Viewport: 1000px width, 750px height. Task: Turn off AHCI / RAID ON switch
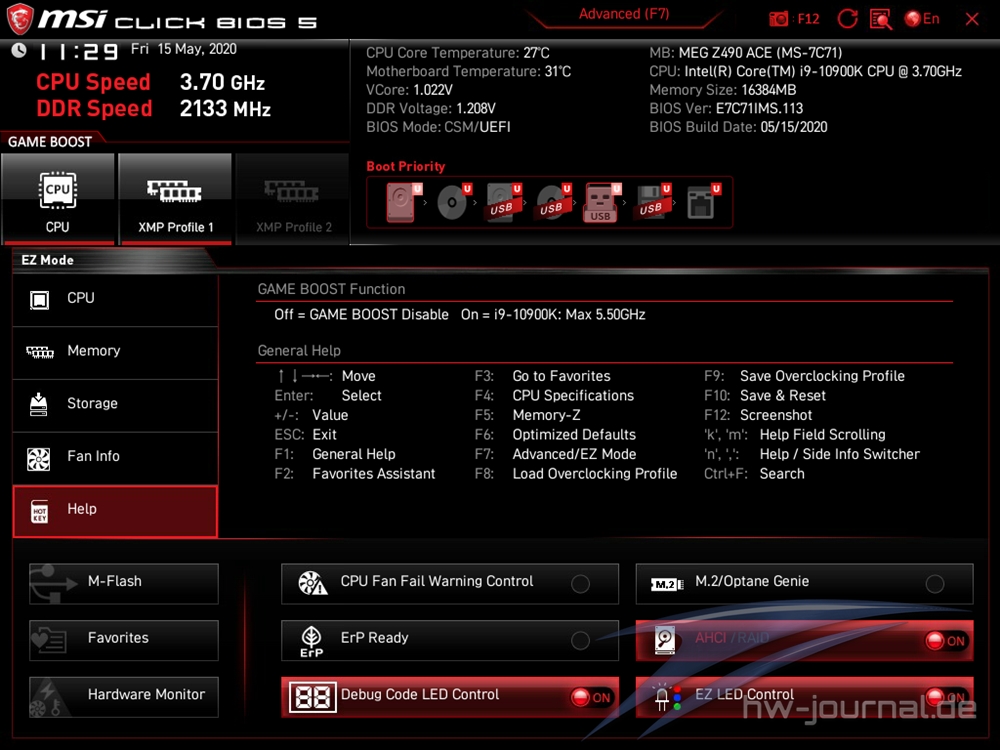(x=946, y=641)
